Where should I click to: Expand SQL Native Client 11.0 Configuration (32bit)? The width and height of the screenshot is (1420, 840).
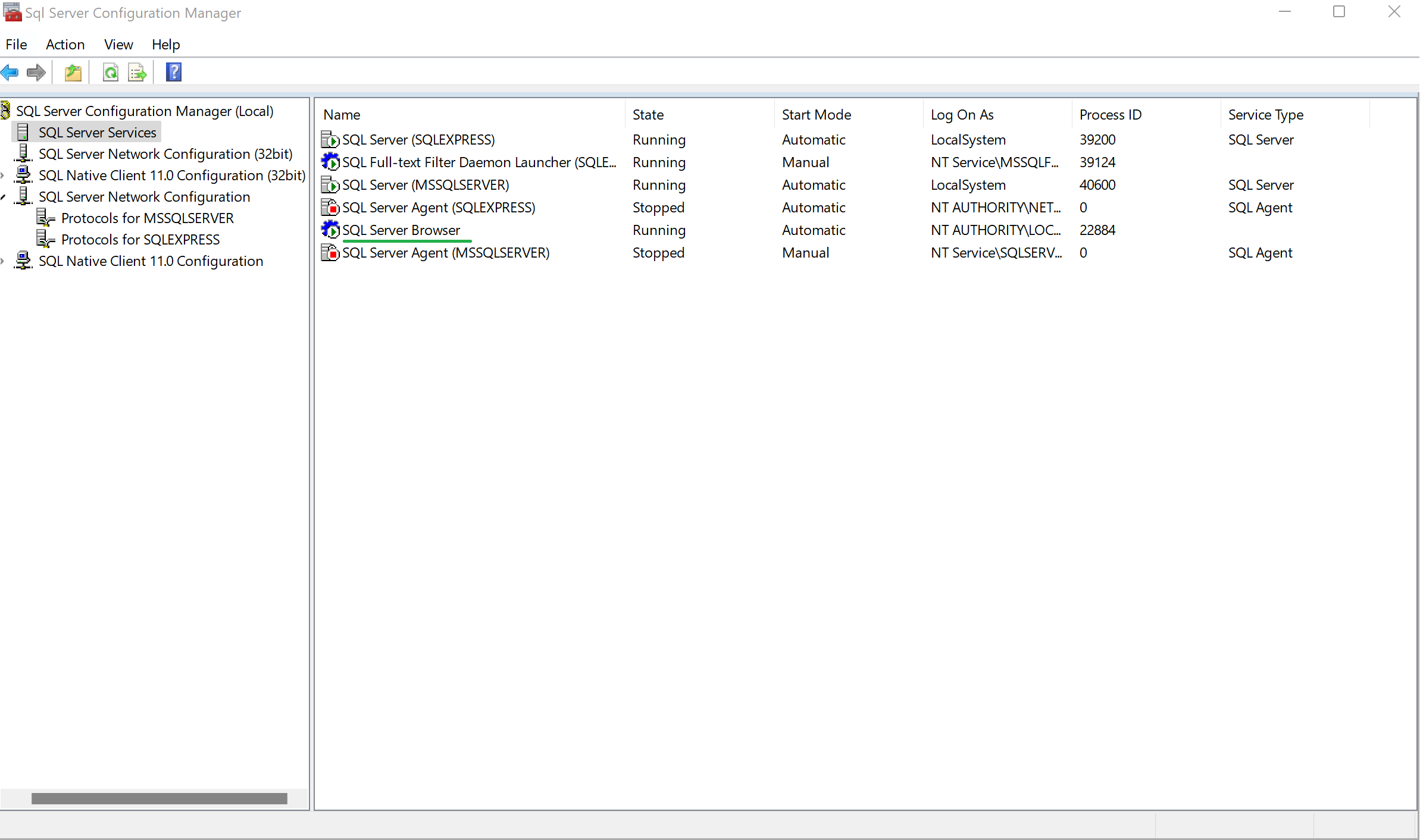[x=4, y=175]
